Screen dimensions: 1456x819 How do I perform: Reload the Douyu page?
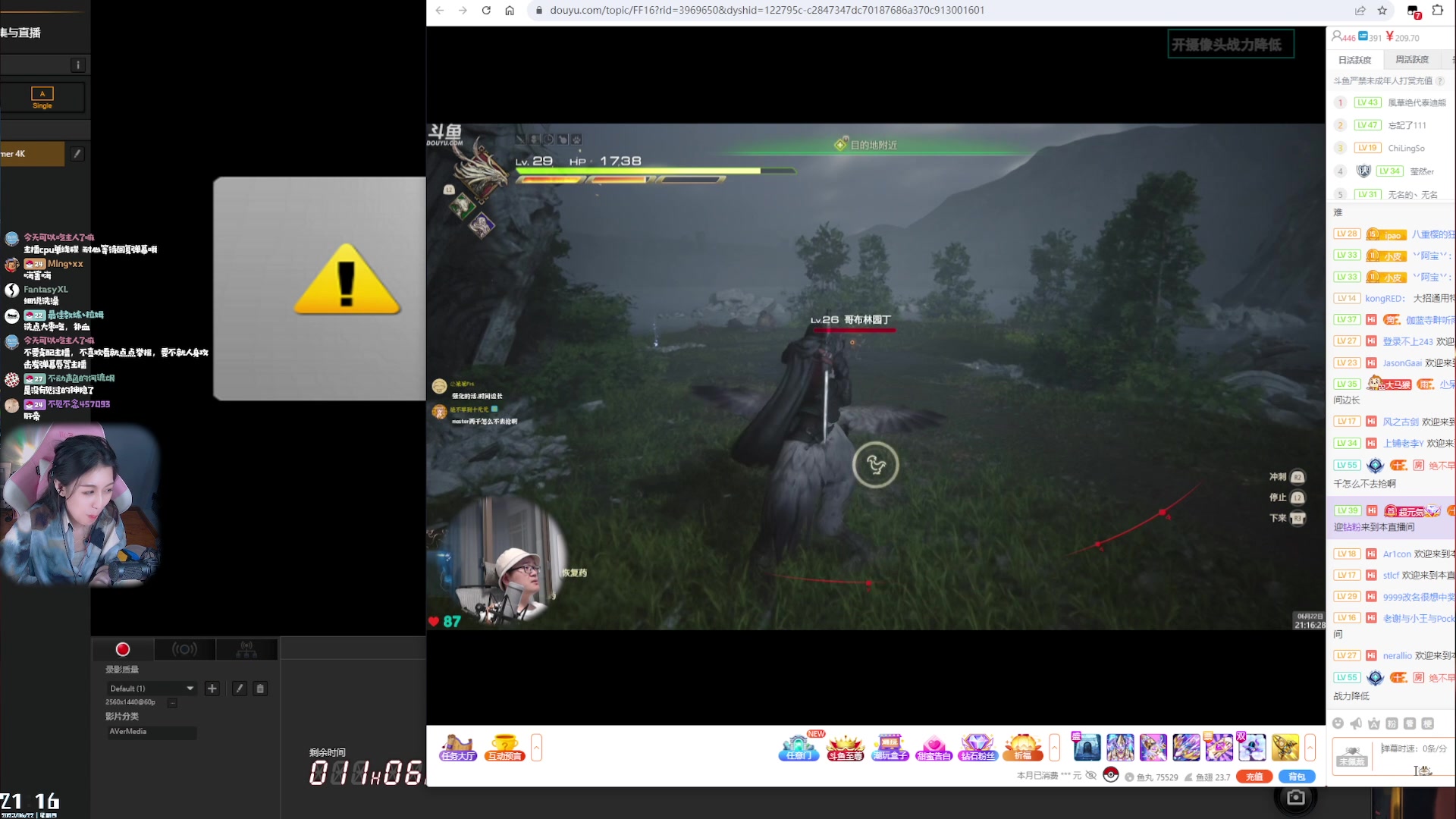coord(486,11)
